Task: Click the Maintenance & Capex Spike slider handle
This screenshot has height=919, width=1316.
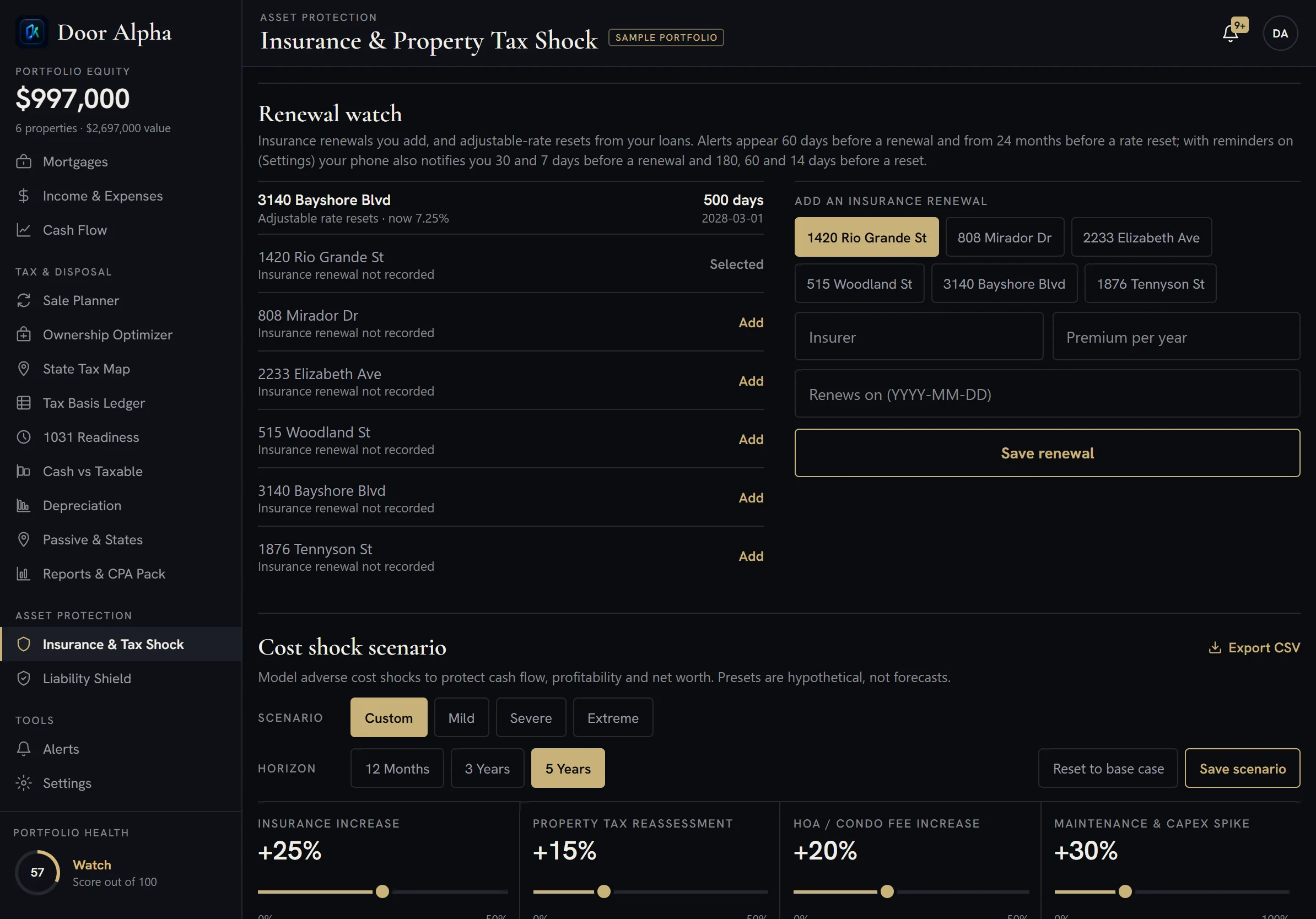Action: coord(1125,891)
